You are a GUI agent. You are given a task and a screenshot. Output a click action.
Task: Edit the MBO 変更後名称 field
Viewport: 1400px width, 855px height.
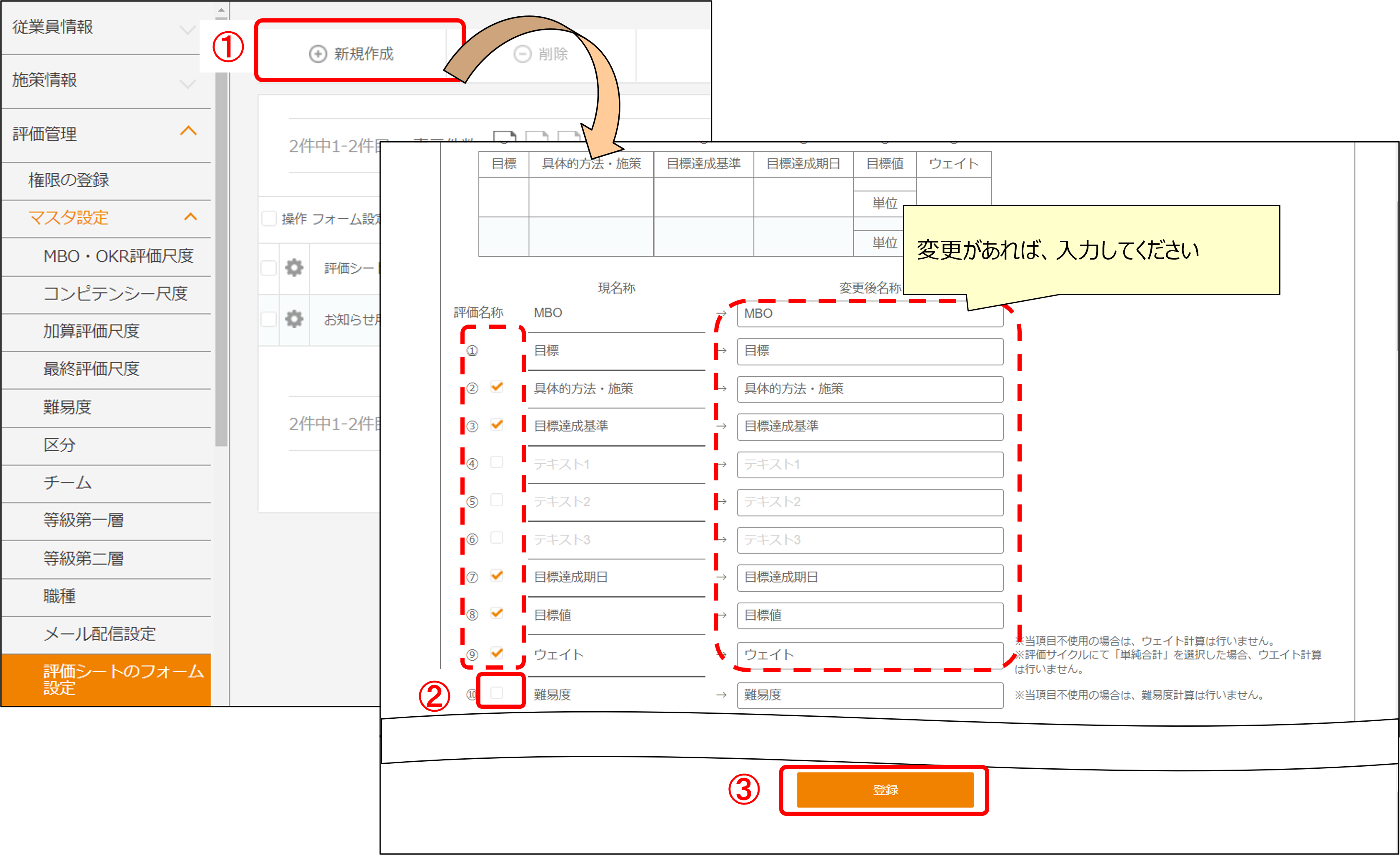point(870,314)
